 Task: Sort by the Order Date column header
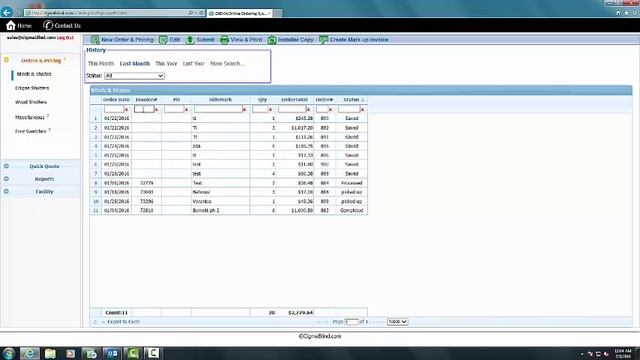click(116, 100)
